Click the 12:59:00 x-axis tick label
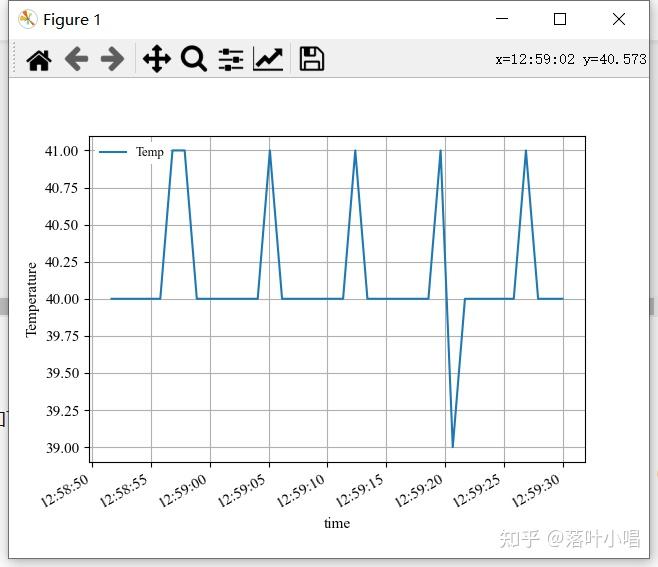 coord(183,491)
